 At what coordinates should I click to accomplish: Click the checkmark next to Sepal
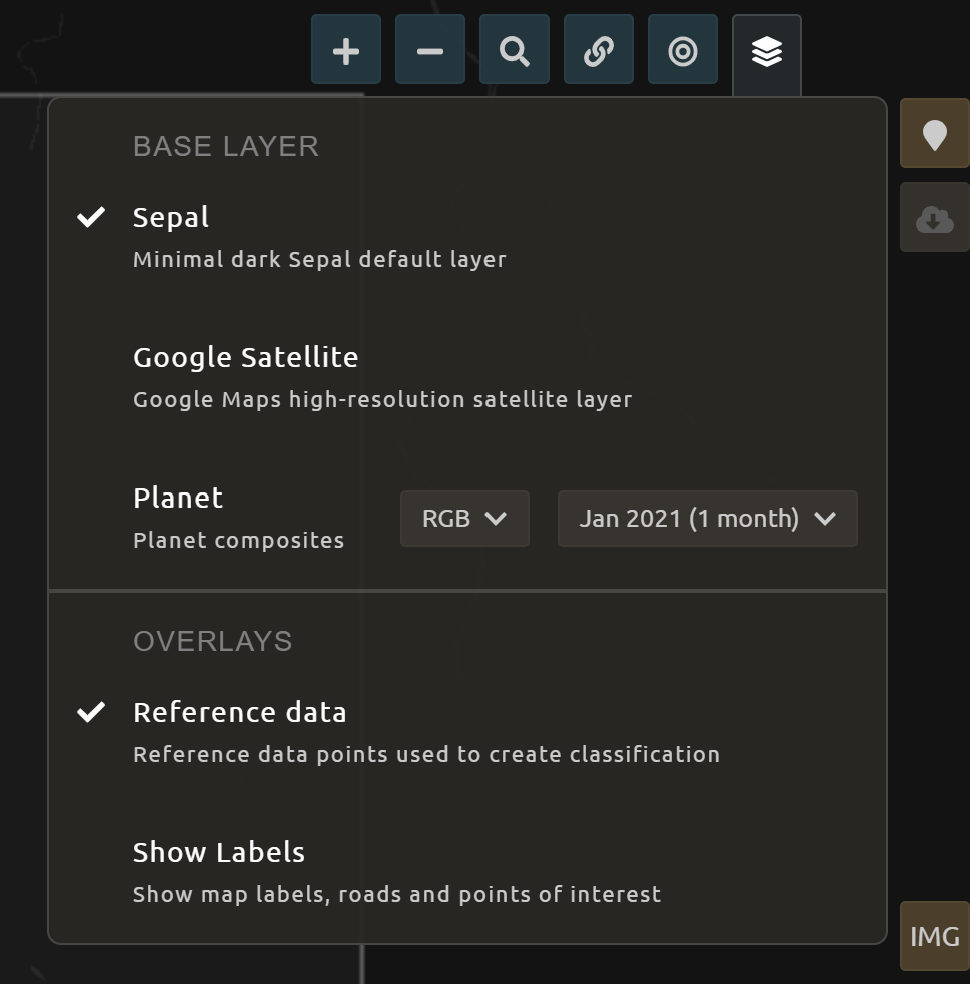tap(91, 217)
